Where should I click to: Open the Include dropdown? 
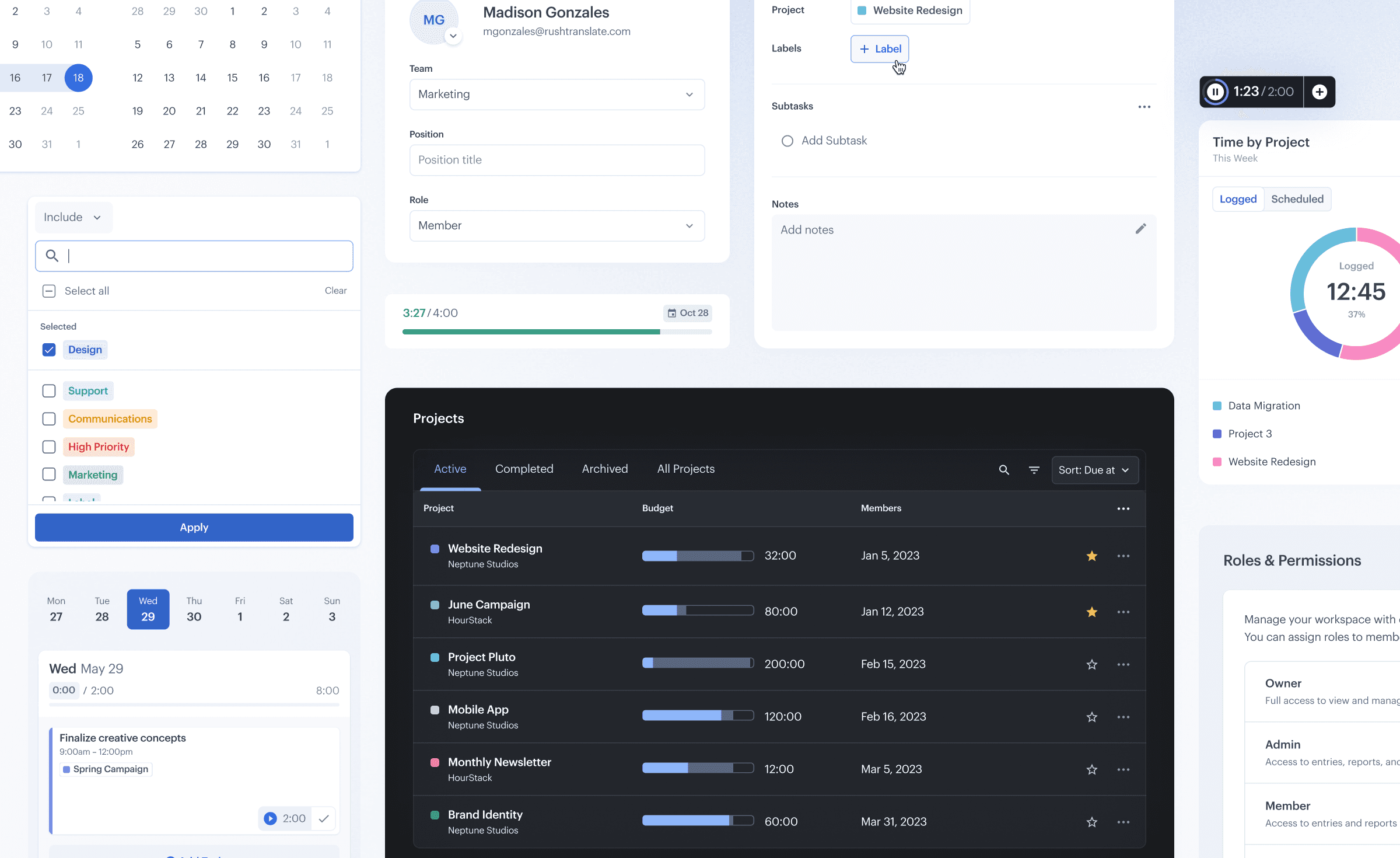[73, 217]
